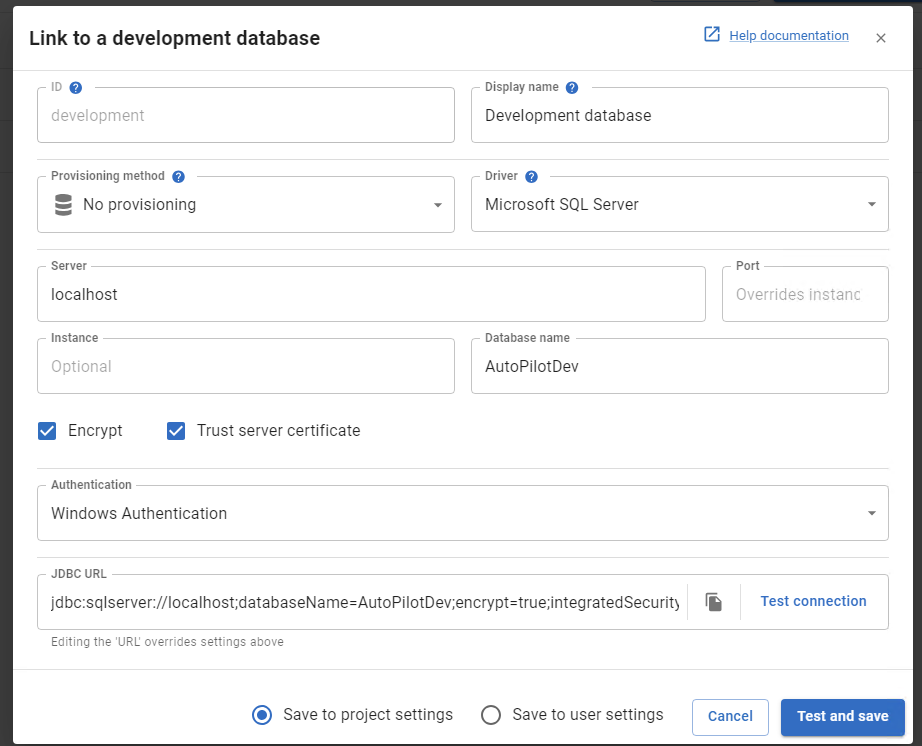The height and width of the screenshot is (746, 922).
Task: Open the help tooltip beside the ID field
Action: tap(75, 87)
